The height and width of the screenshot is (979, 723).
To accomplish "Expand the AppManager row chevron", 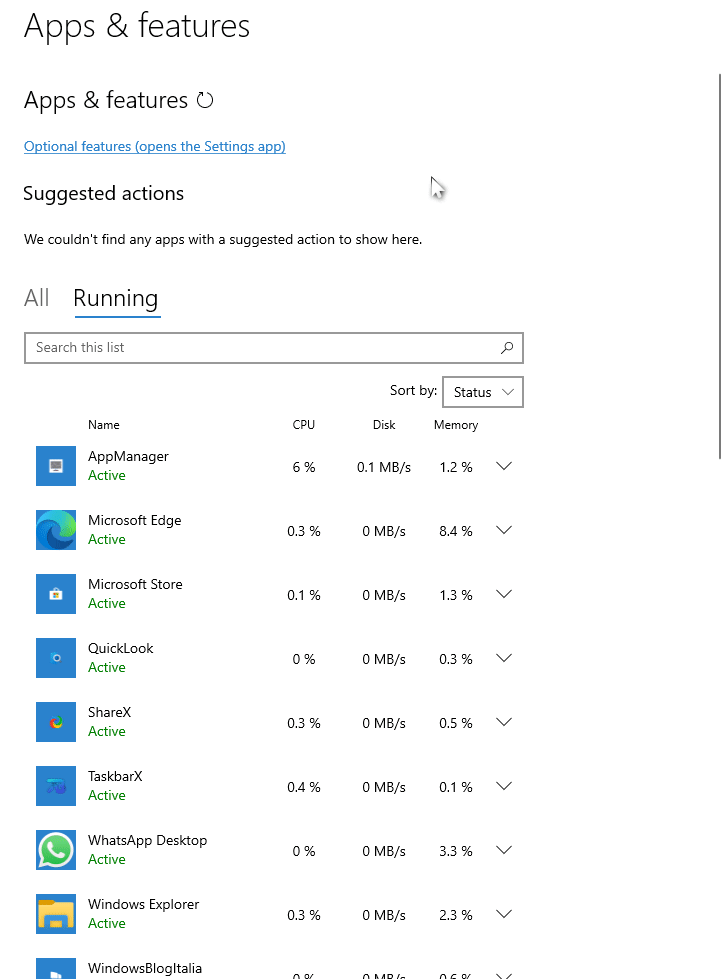I will click(504, 466).
